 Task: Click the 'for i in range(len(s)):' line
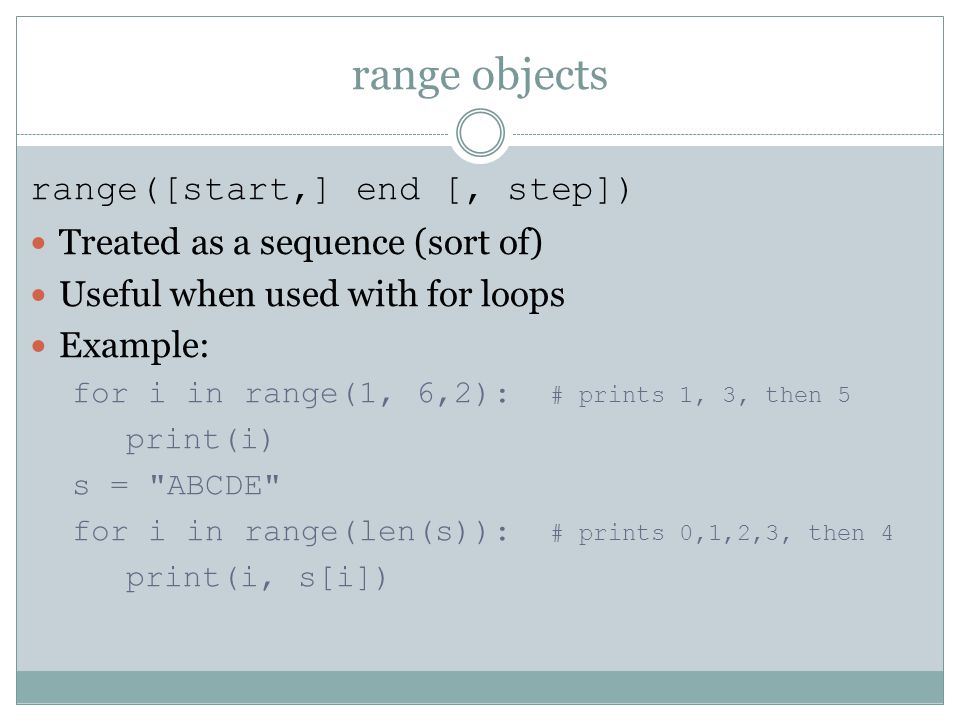[x=291, y=531]
